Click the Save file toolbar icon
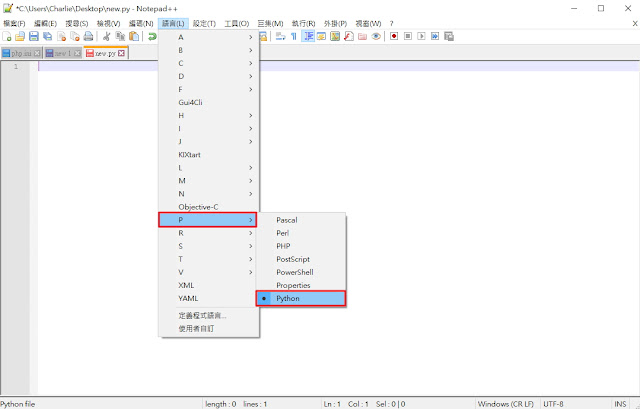640x409 pixels. point(34,36)
